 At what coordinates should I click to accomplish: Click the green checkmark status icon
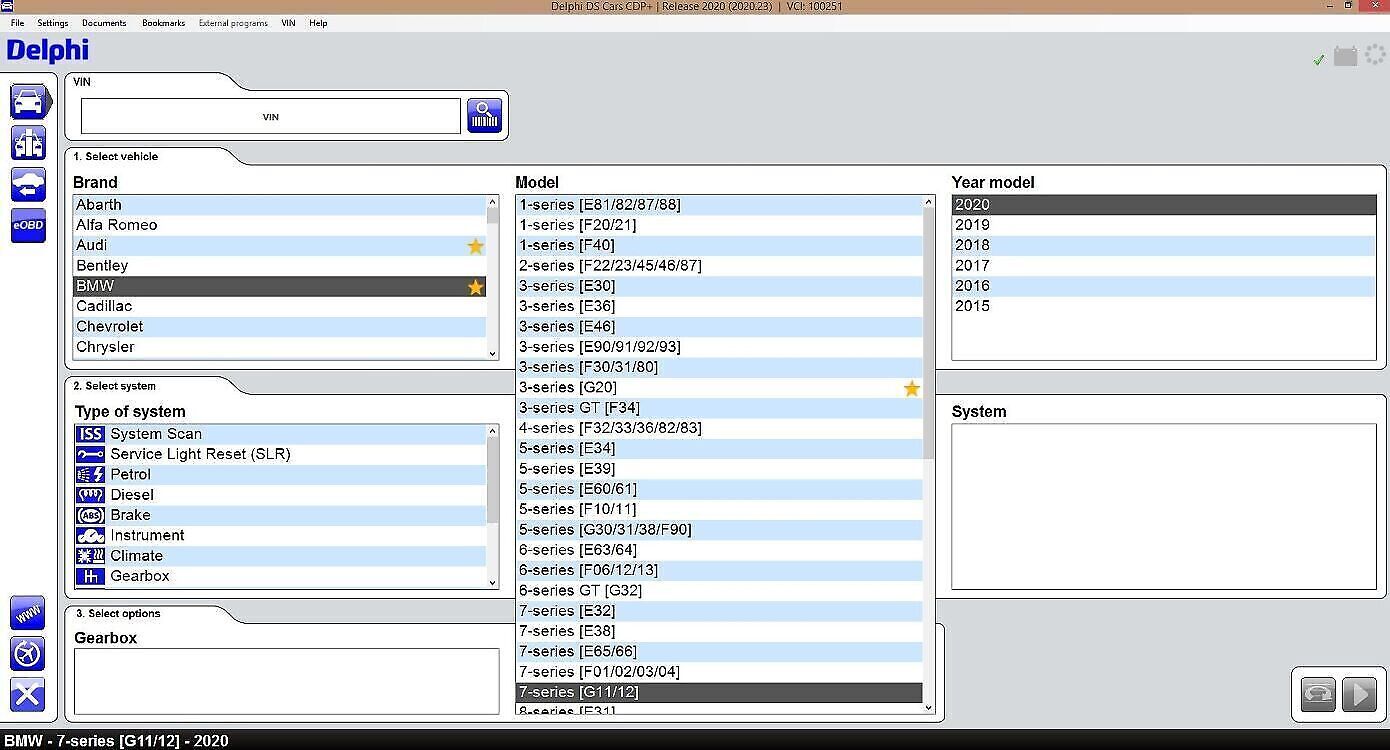(1318, 59)
